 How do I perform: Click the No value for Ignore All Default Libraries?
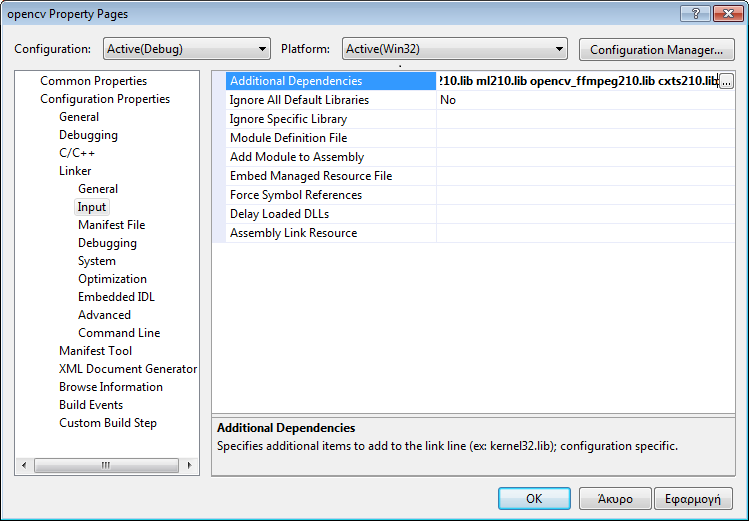click(x=586, y=100)
